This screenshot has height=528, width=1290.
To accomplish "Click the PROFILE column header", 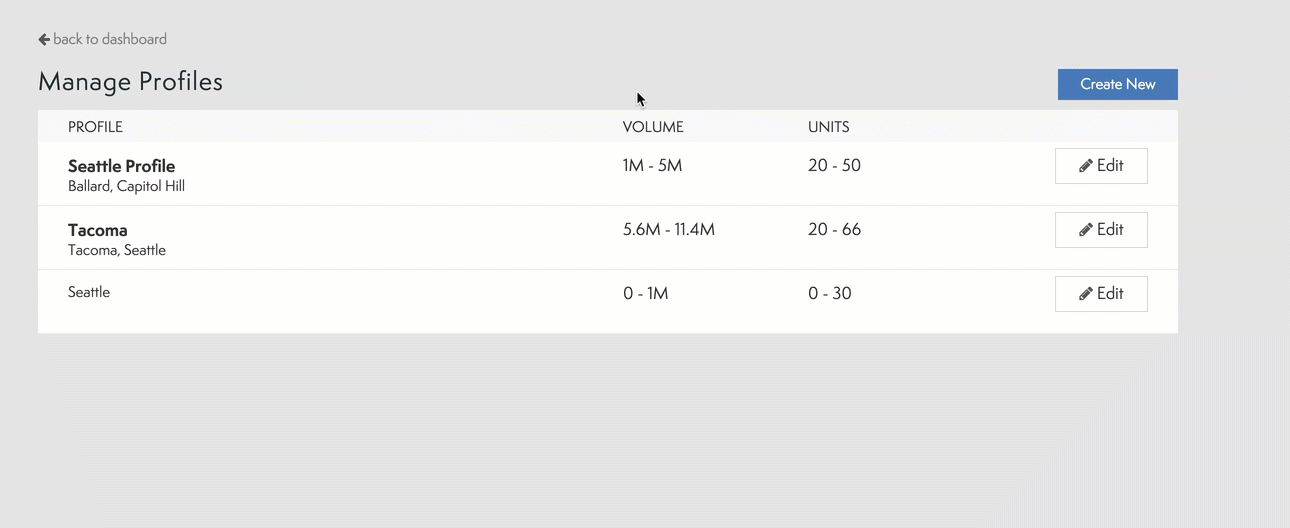I will click(95, 127).
